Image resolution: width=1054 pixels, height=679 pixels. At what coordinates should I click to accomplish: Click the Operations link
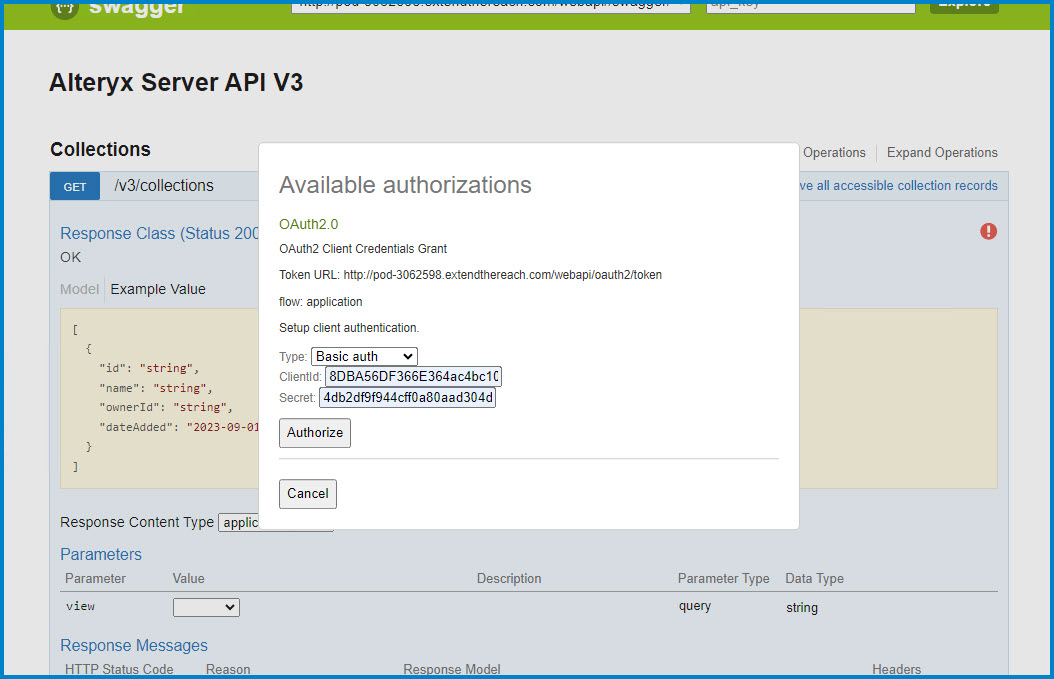(834, 152)
